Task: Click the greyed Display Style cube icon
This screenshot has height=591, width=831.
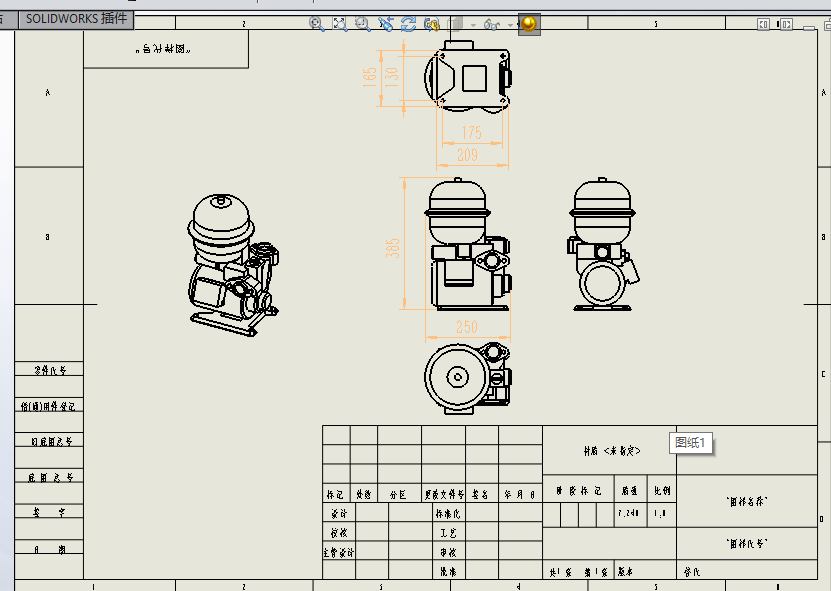Action: coord(455,24)
